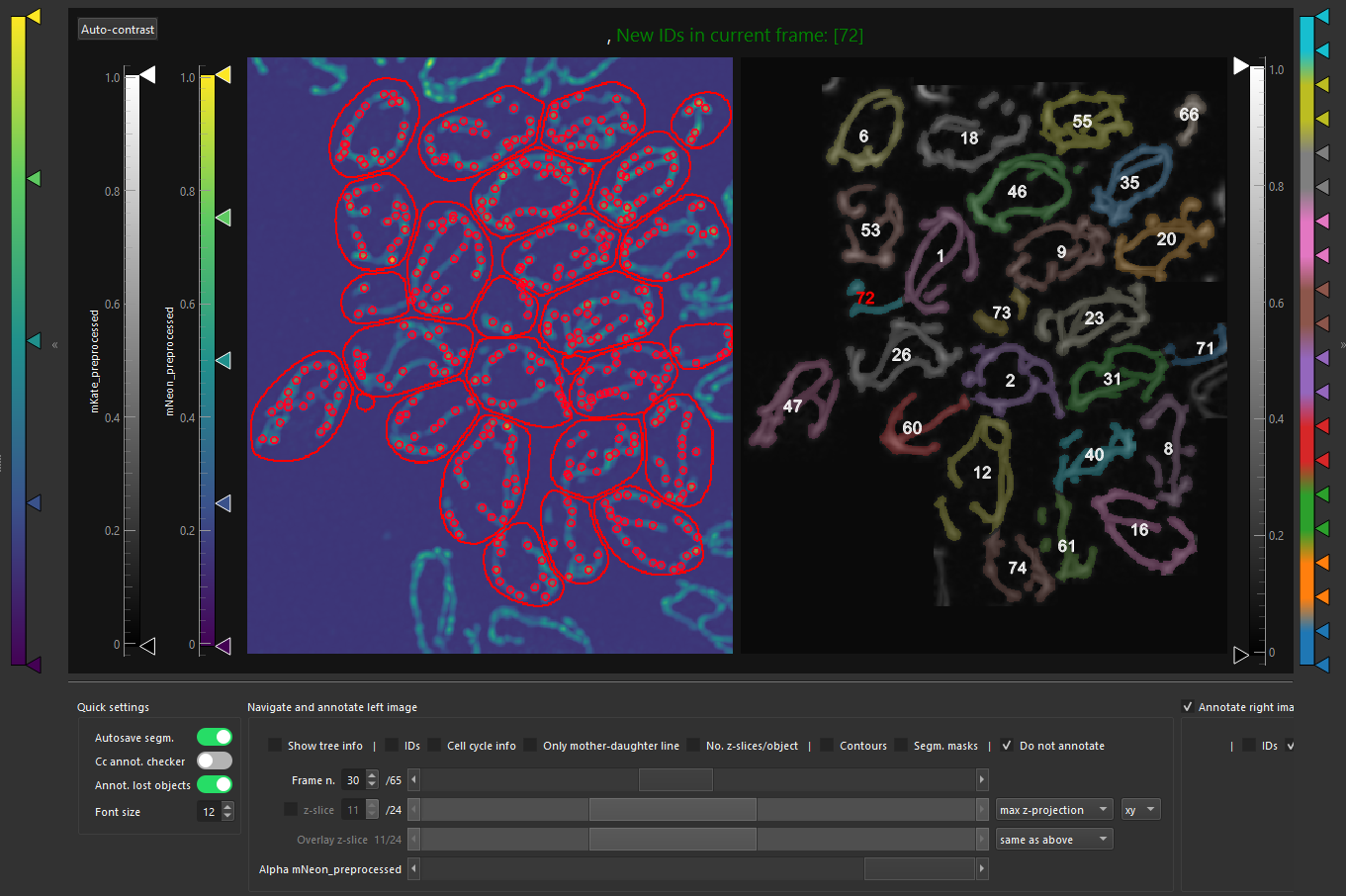The width and height of the screenshot is (1346, 896).
Task: Select topmost cyan tick on labels colormap
Action: (x=1322, y=17)
